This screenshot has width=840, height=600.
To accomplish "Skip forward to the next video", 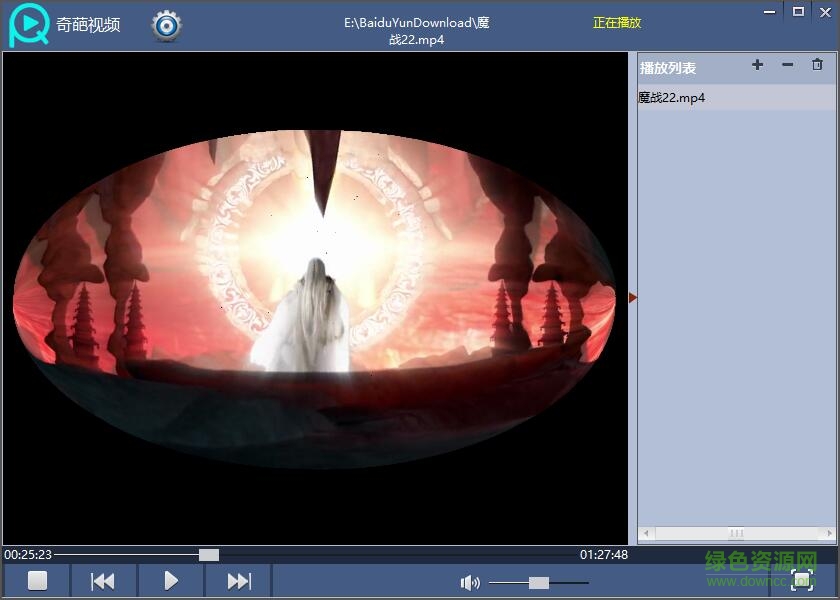I will click(x=239, y=581).
